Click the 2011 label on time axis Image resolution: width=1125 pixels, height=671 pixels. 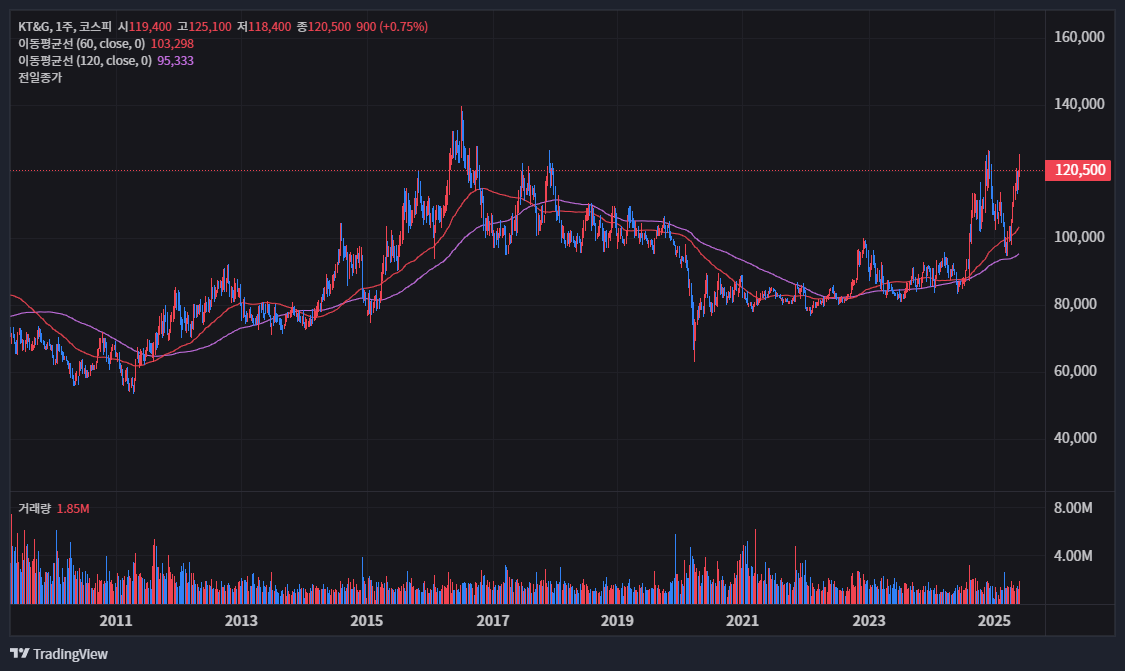pyautogui.click(x=116, y=621)
